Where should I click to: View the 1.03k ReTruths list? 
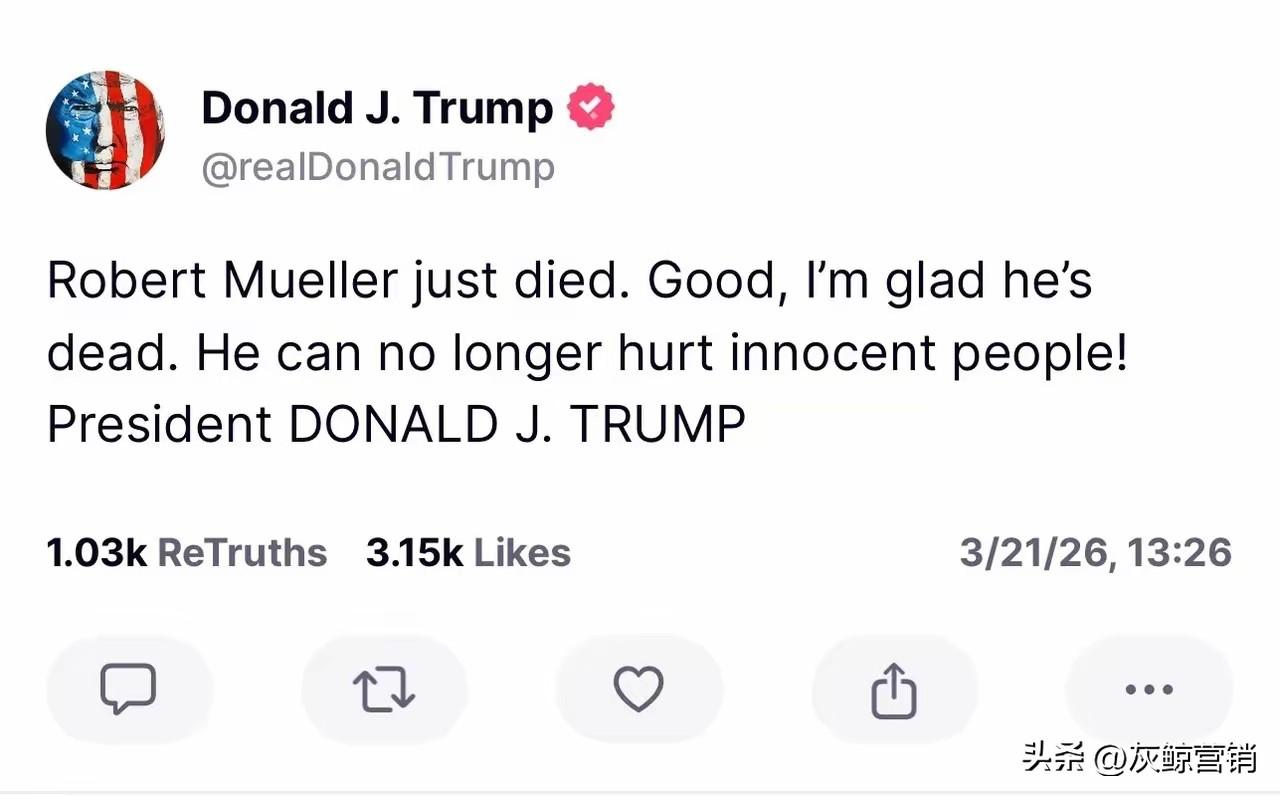pos(187,552)
